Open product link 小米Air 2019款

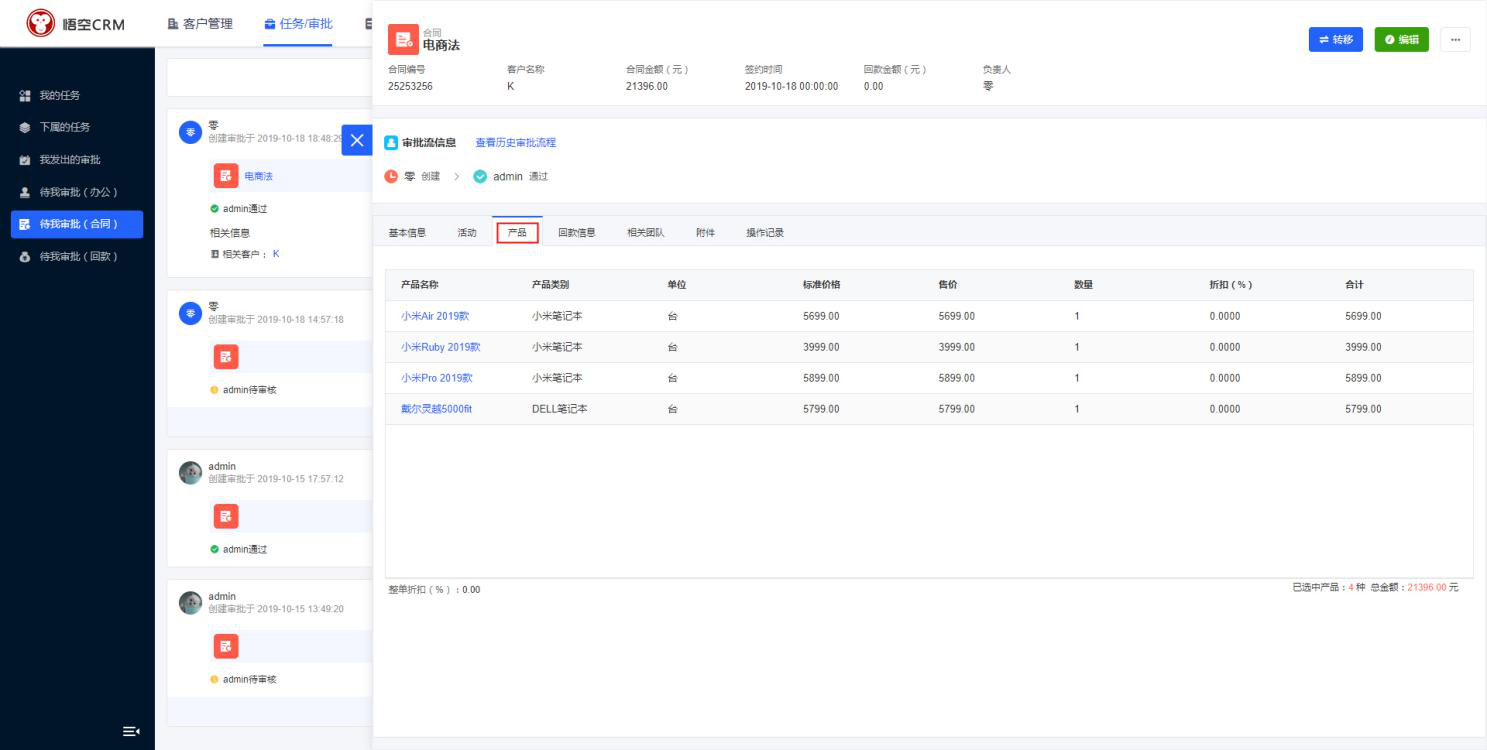pos(435,316)
